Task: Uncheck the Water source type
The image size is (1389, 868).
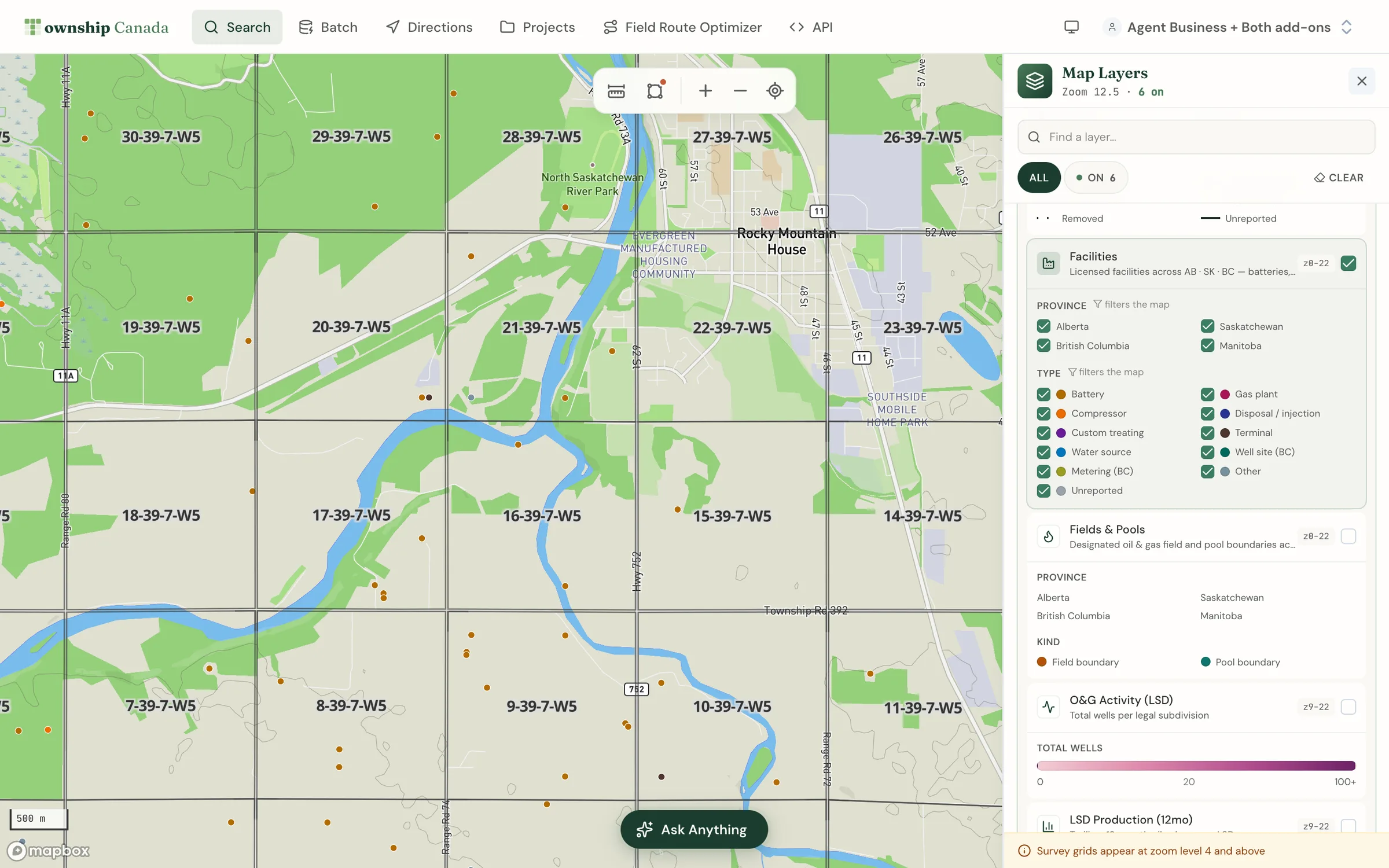Action: (1043, 452)
